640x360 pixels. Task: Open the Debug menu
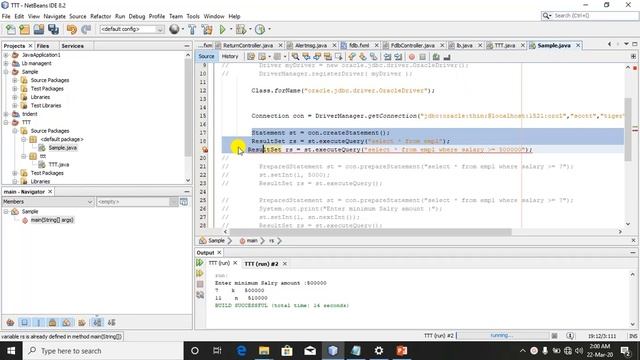(x=137, y=16)
